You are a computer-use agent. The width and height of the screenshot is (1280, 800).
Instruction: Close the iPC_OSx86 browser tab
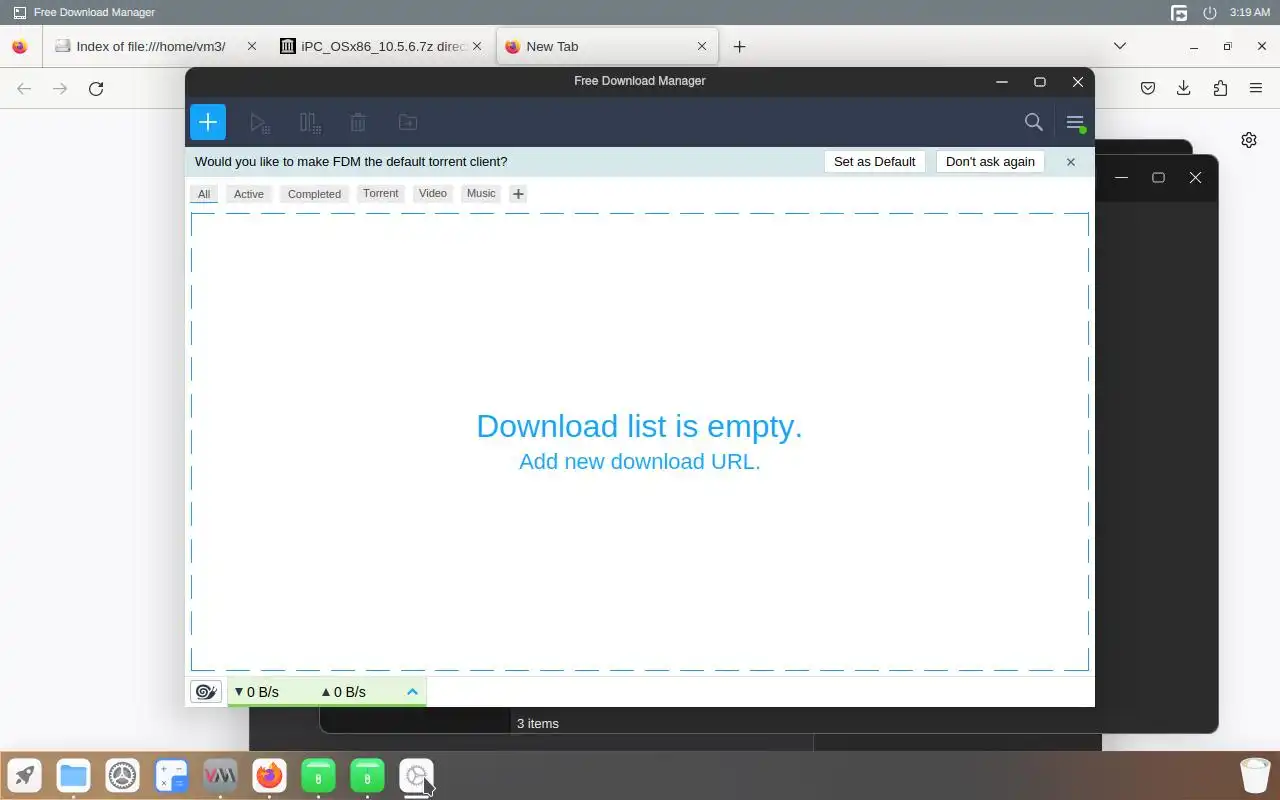(x=477, y=46)
